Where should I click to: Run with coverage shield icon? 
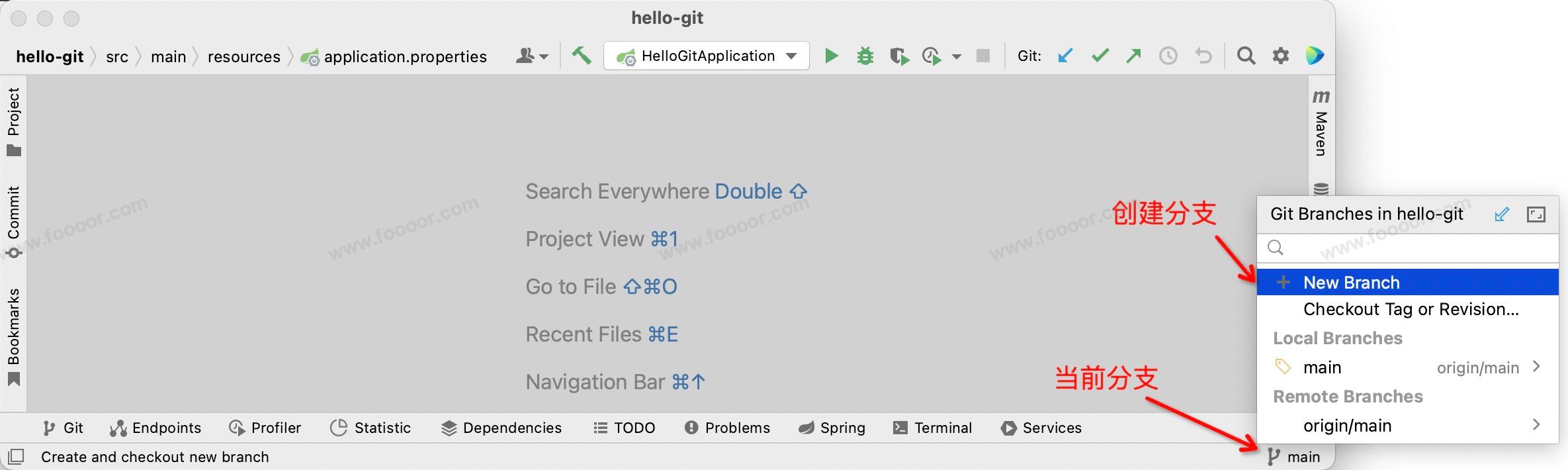[898, 56]
